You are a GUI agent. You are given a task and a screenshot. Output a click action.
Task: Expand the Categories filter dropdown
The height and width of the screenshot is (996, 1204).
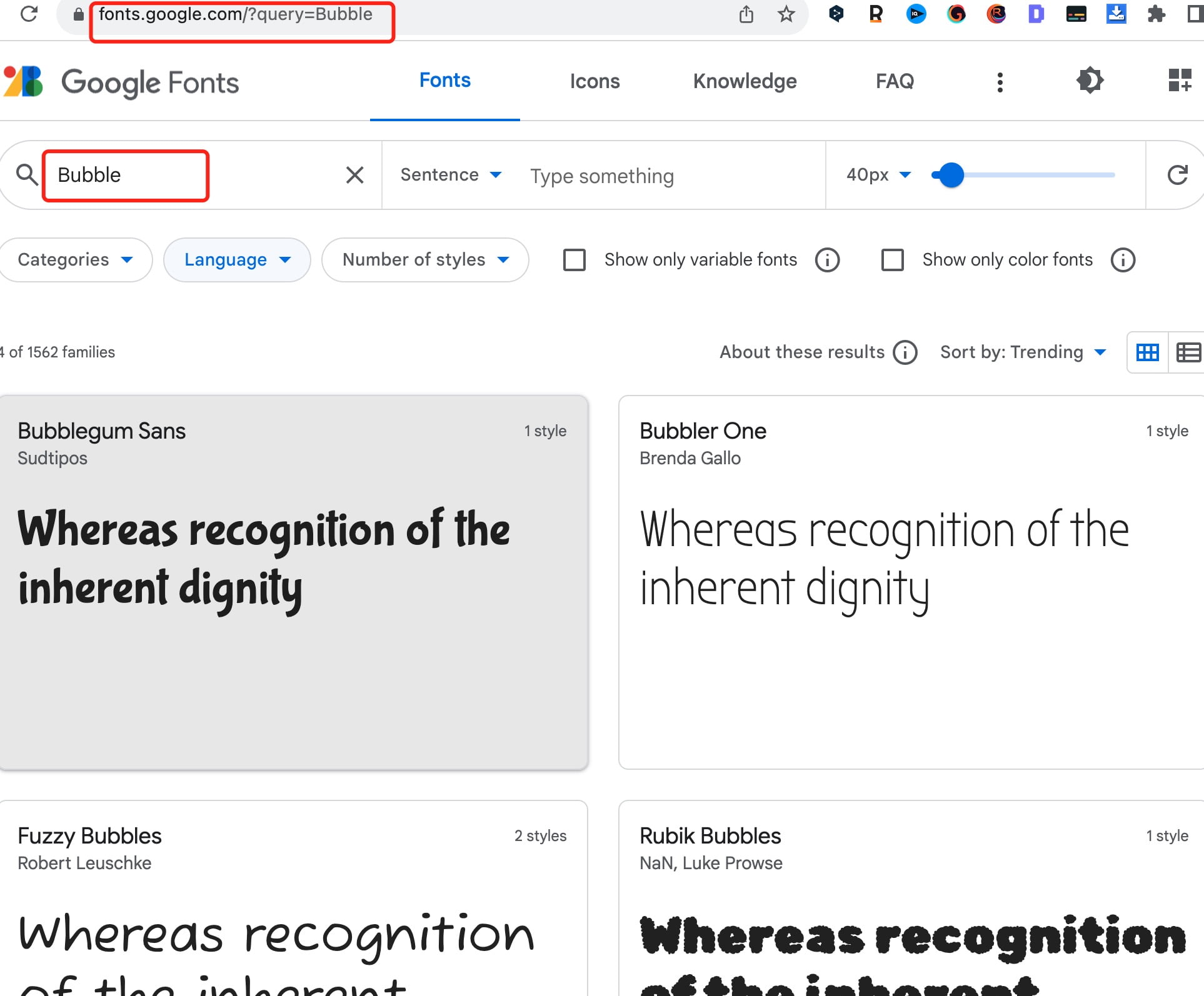click(75, 260)
